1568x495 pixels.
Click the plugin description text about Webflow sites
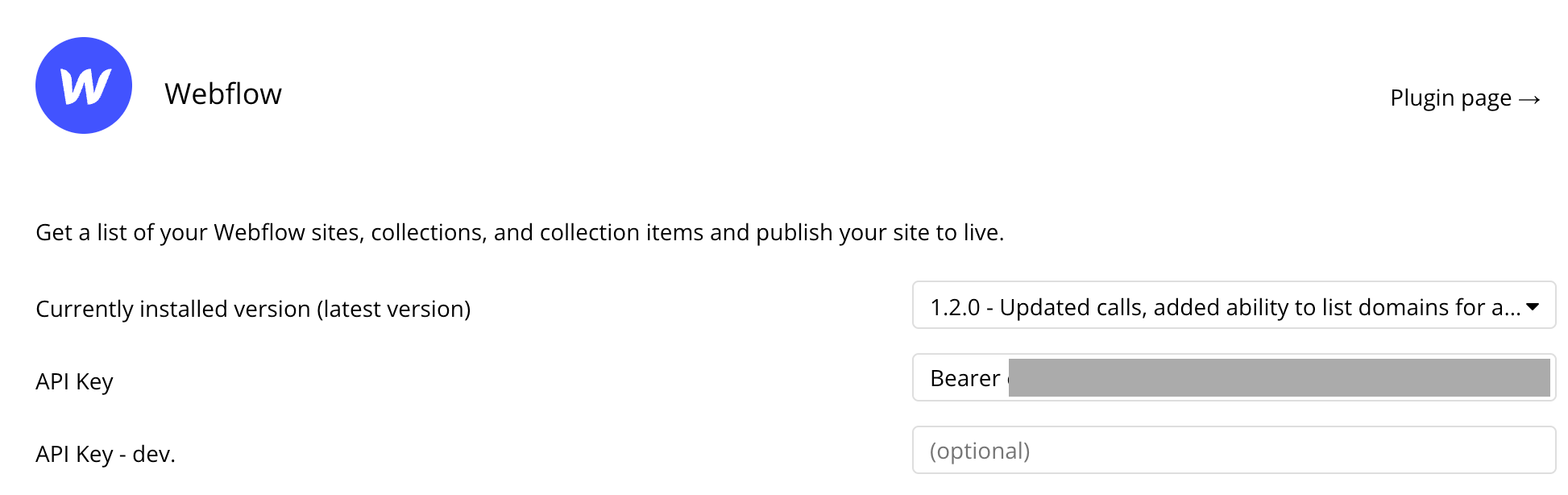520,232
